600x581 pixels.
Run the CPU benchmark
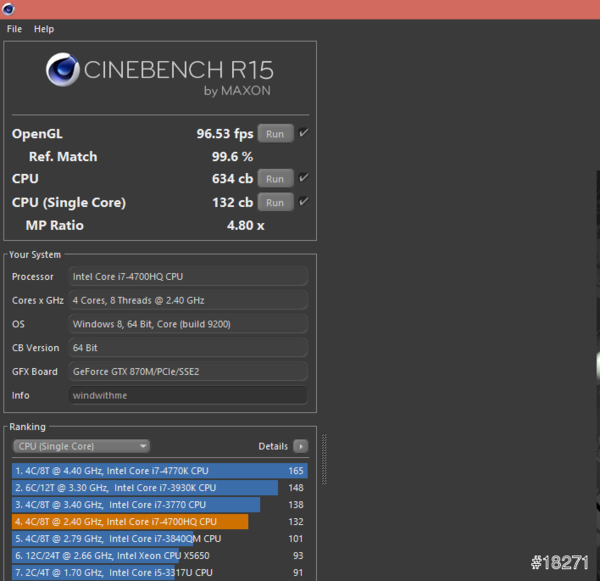275,179
